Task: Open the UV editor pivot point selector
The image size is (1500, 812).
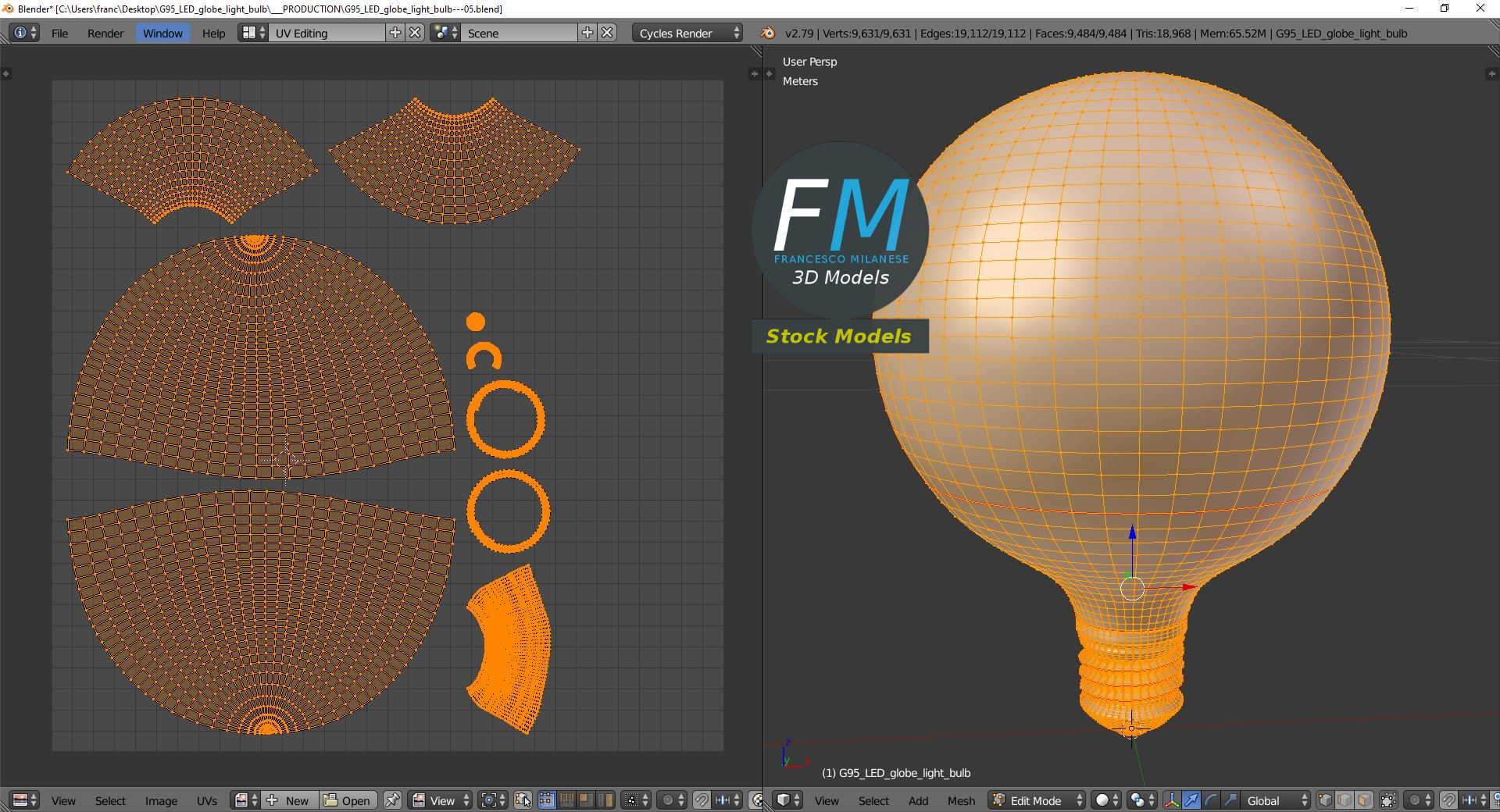Action: coord(493,800)
